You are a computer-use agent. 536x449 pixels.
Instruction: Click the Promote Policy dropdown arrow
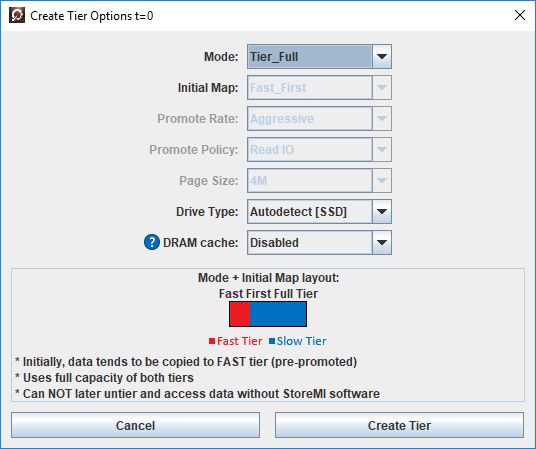(x=381, y=149)
